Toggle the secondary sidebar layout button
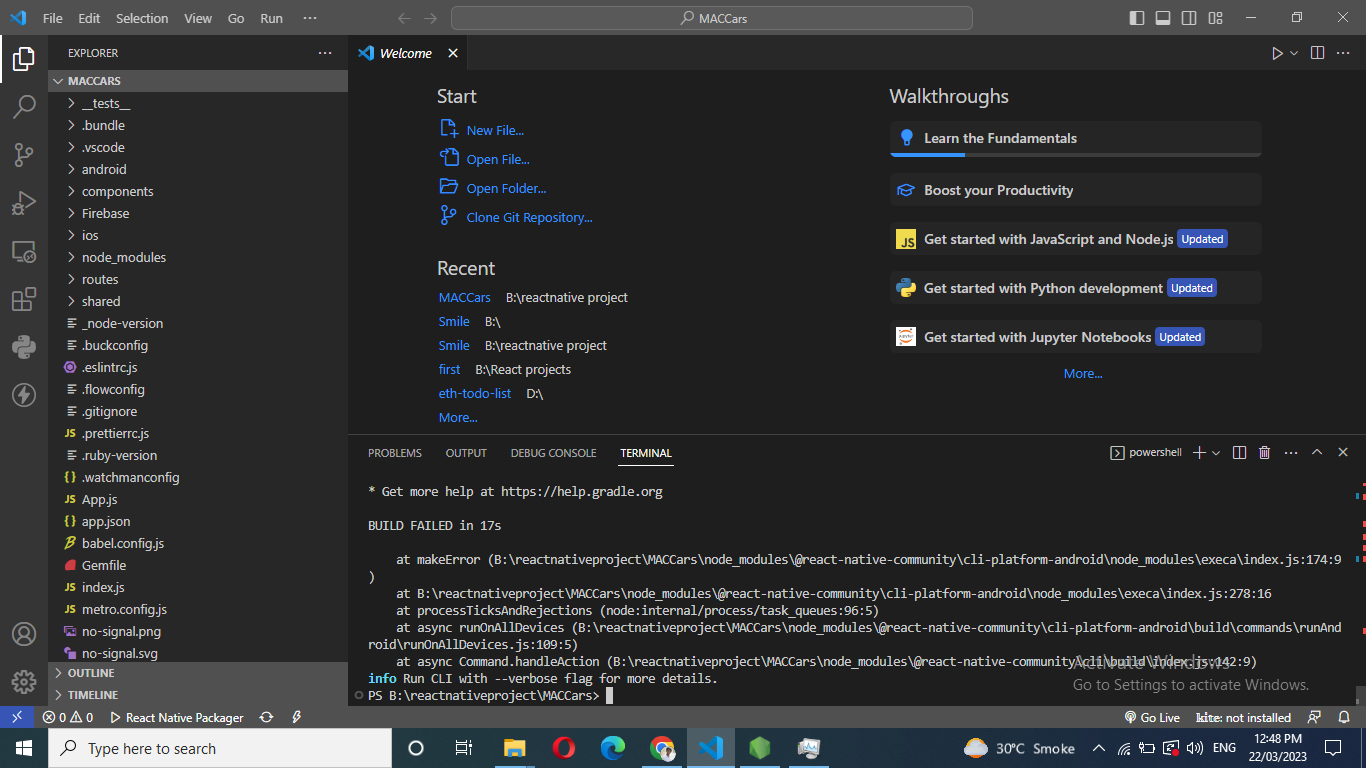Screen dimensions: 1366x768 pyautogui.click(x=1189, y=18)
